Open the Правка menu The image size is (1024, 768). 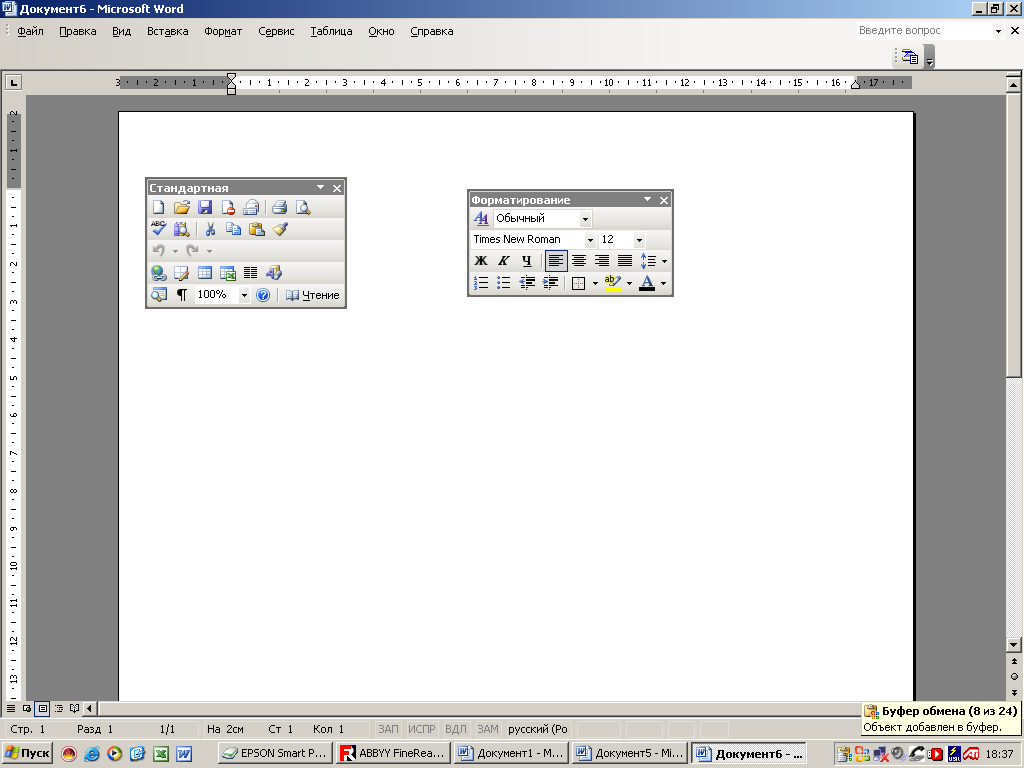78,31
